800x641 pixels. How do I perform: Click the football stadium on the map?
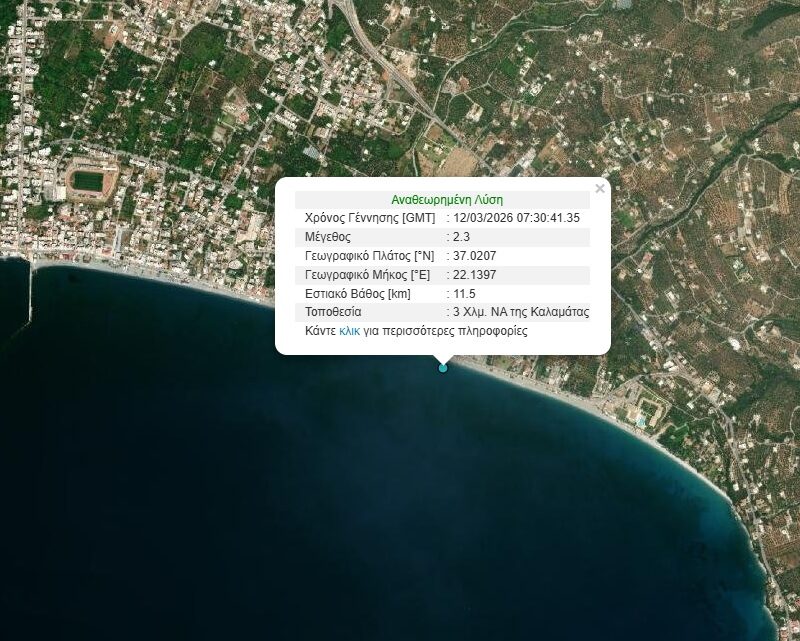tap(90, 182)
